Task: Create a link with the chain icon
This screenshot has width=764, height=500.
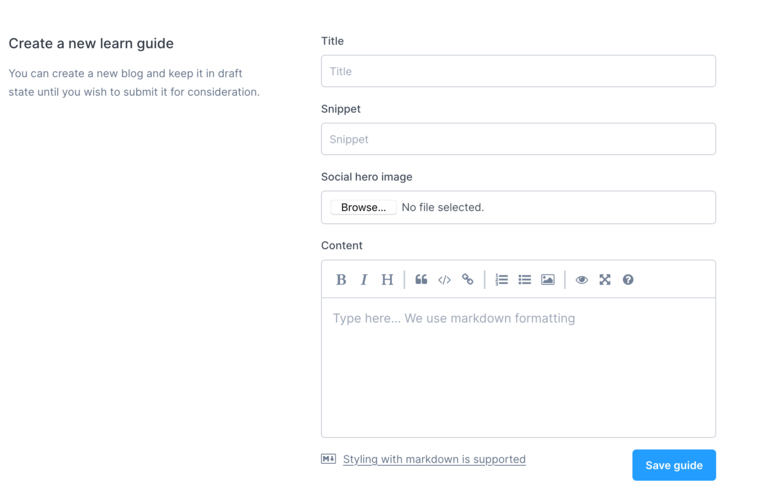Action: click(468, 280)
